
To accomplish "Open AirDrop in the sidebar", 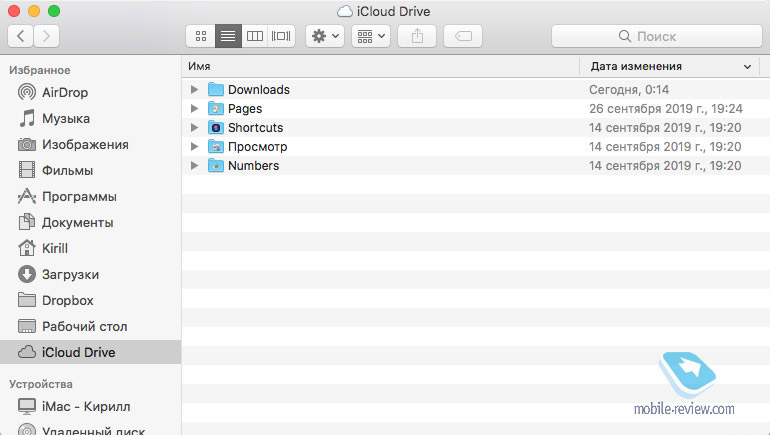I will pos(91,92).
